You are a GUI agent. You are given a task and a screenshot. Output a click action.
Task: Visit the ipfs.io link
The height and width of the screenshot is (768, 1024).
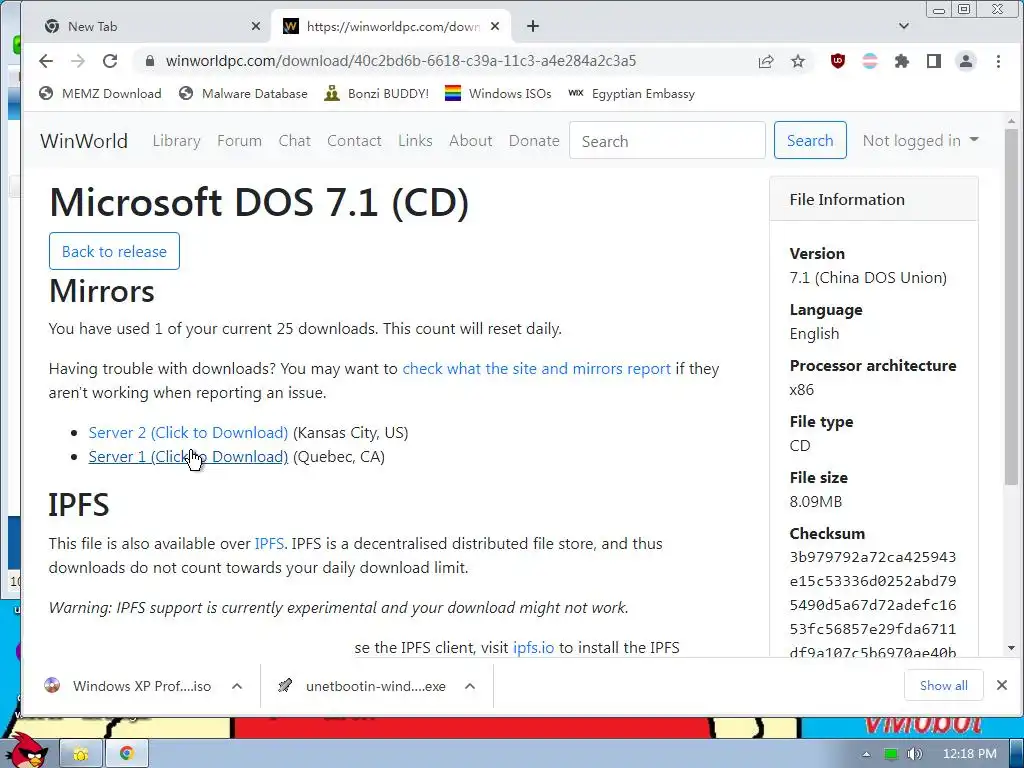pyautogui.click(x=533, y=648)
